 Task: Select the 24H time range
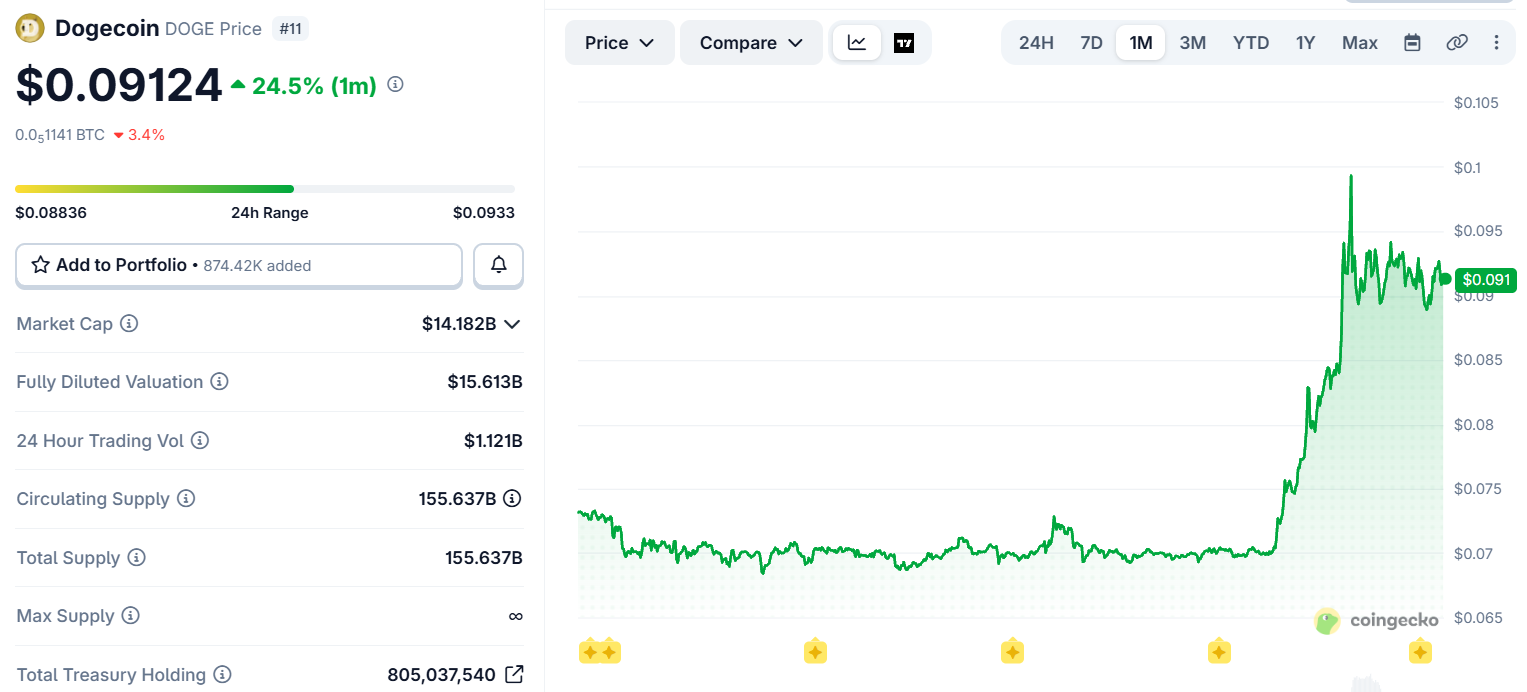[1036, 43]
